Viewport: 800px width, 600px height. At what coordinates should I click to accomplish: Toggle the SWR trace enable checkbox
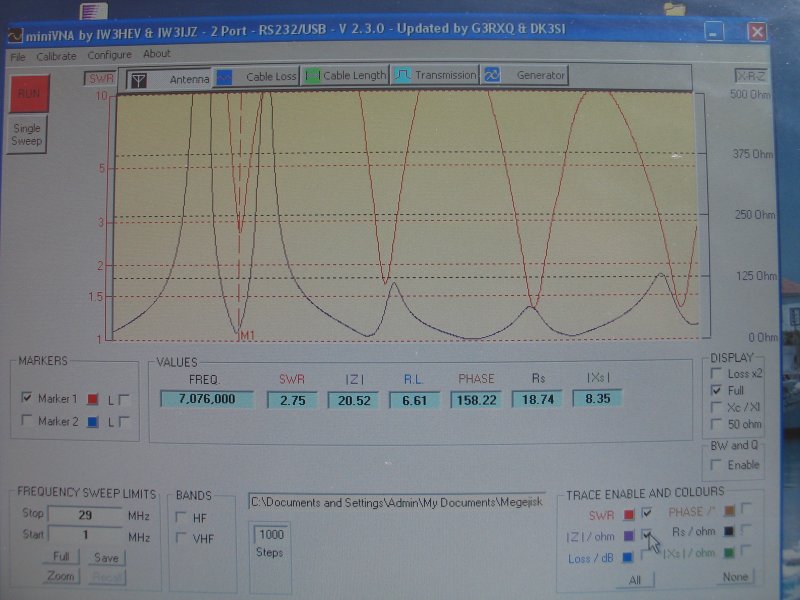647,512
